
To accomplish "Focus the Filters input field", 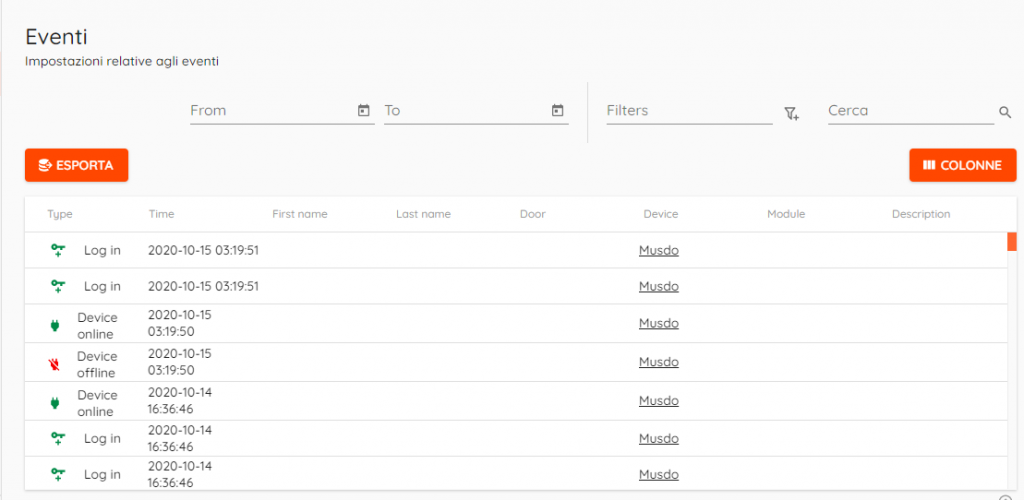I will pyautogui.click(x=690, y=110).
